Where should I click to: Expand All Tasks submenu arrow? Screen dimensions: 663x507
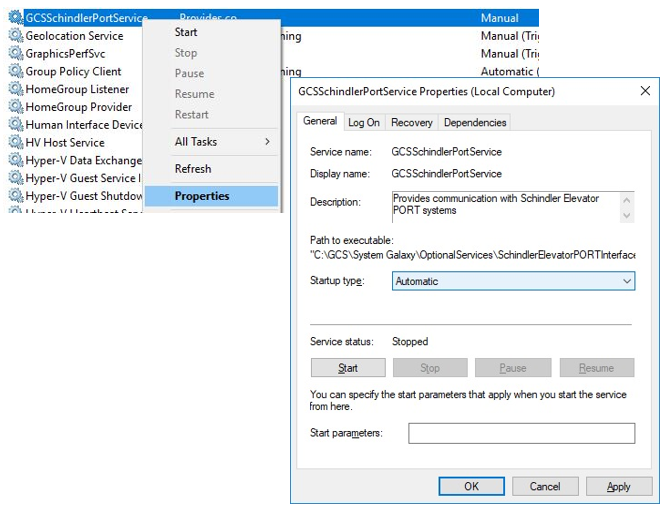(267, 142)
